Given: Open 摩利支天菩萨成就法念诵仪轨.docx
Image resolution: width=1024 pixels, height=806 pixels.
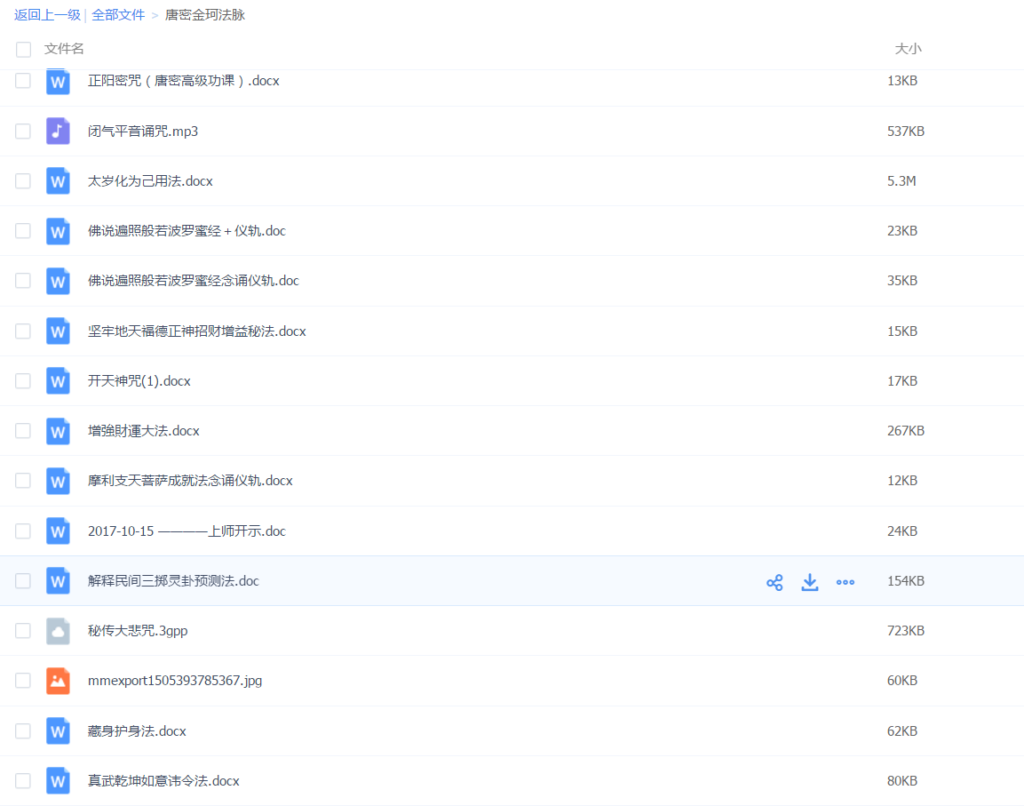Looking at the screenshot, I should coord(190,481).
